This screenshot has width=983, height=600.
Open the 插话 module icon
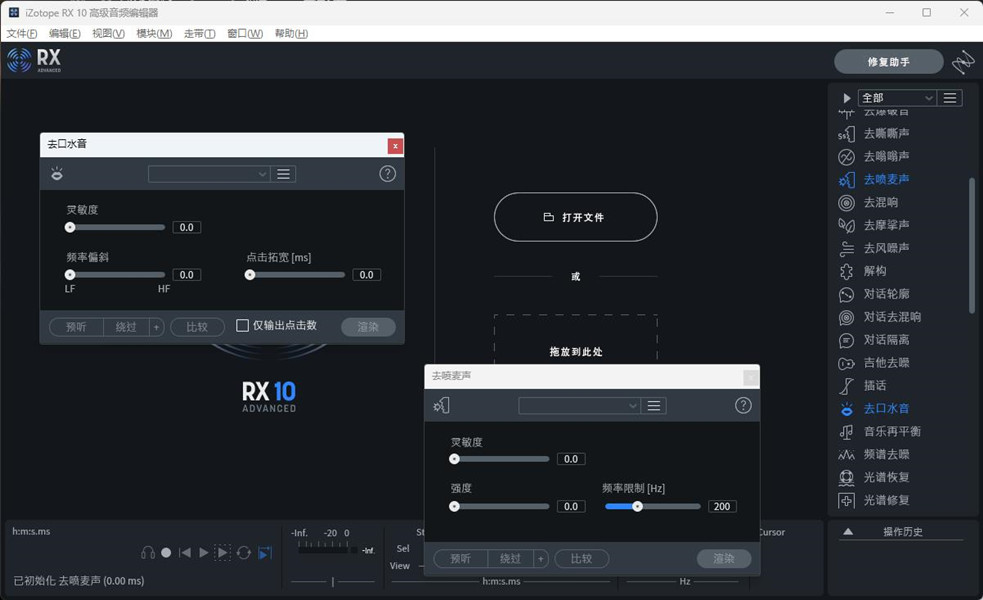point(846,386)
